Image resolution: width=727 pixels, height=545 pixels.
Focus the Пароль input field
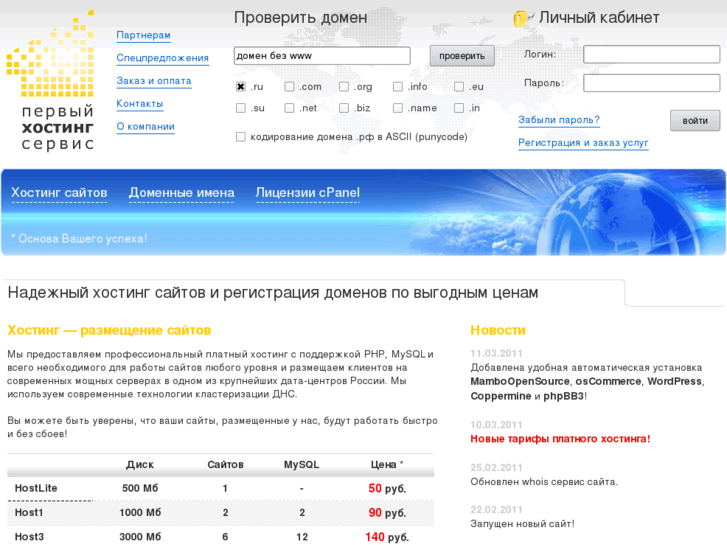pyautogui.click(x=651, y=83)
